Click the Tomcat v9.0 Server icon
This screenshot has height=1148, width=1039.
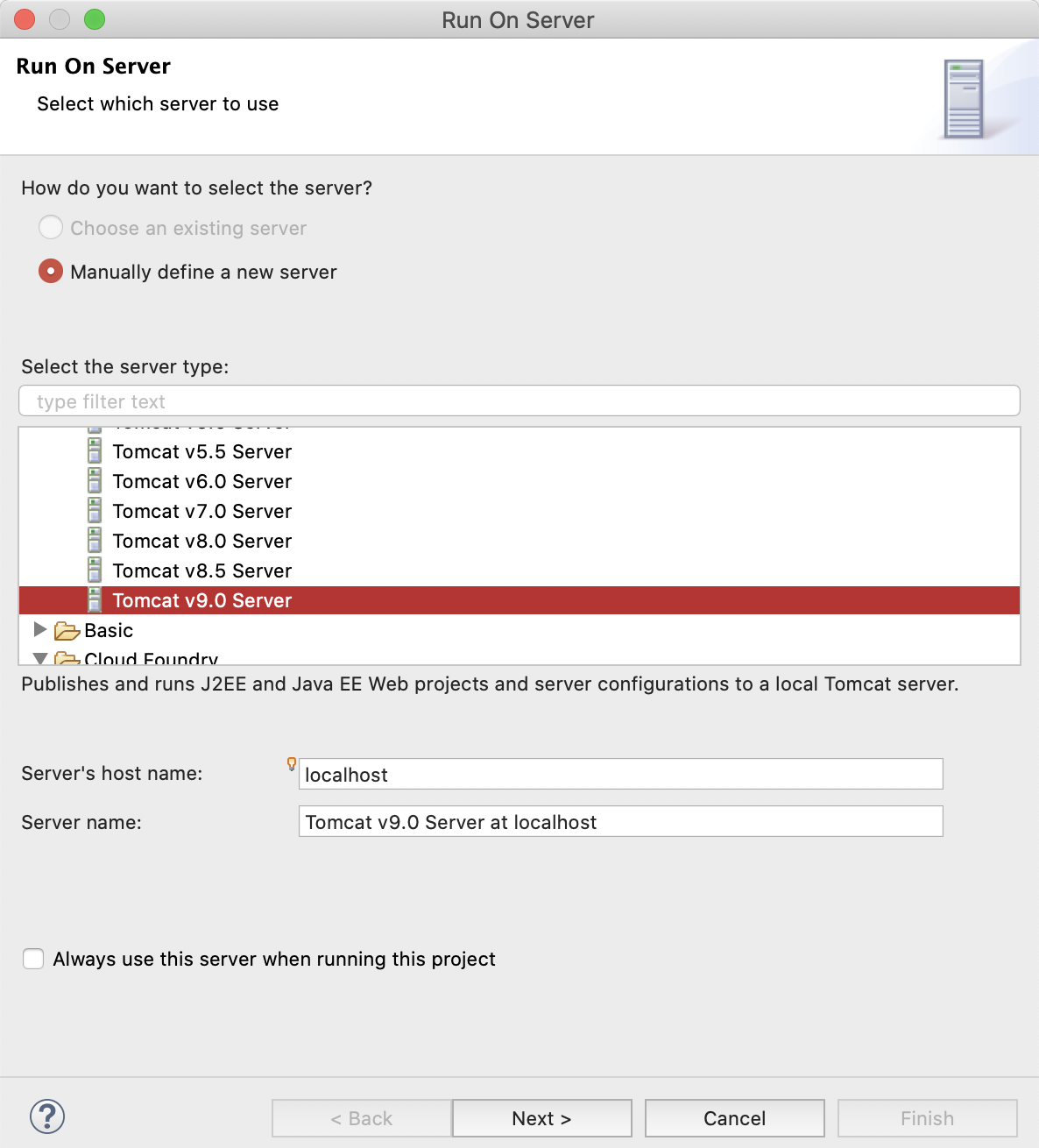(95, 600)
